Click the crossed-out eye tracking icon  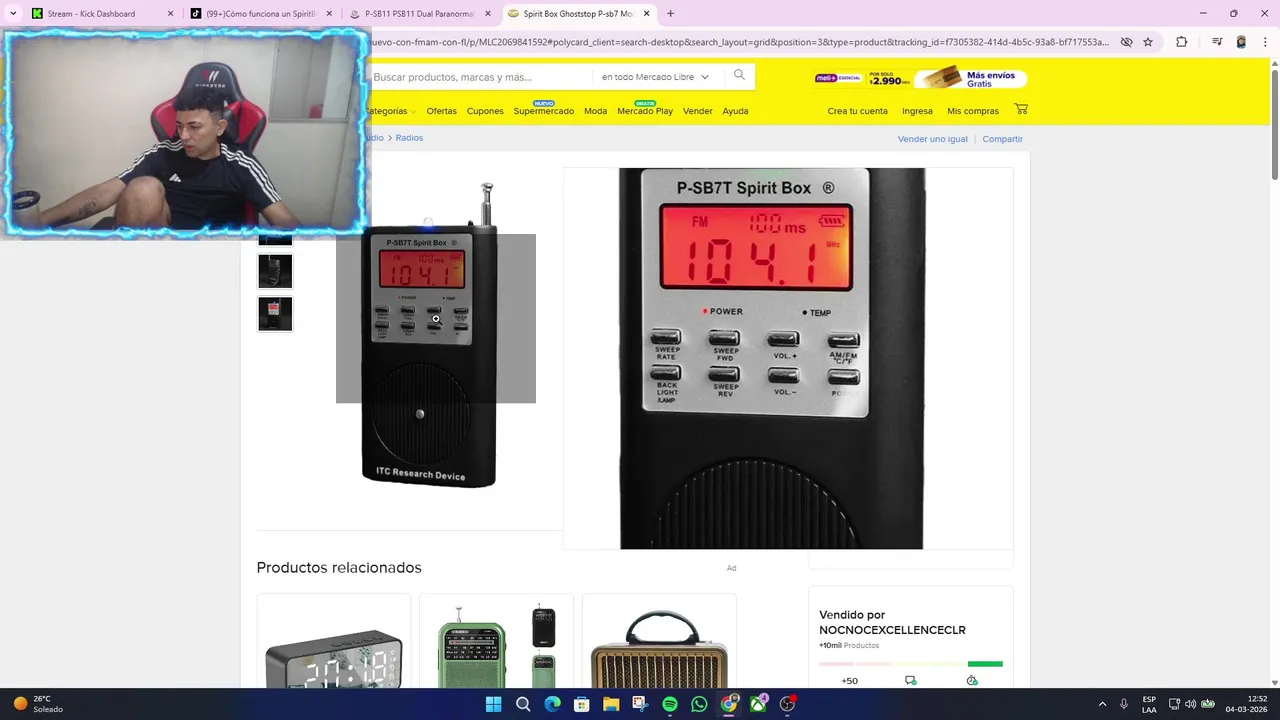[1126, 42]
